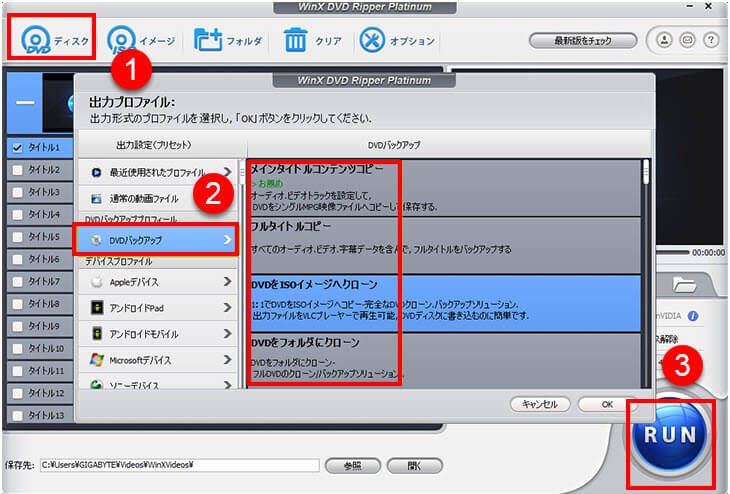Click the nVIDIA info icon

(693, 316)
